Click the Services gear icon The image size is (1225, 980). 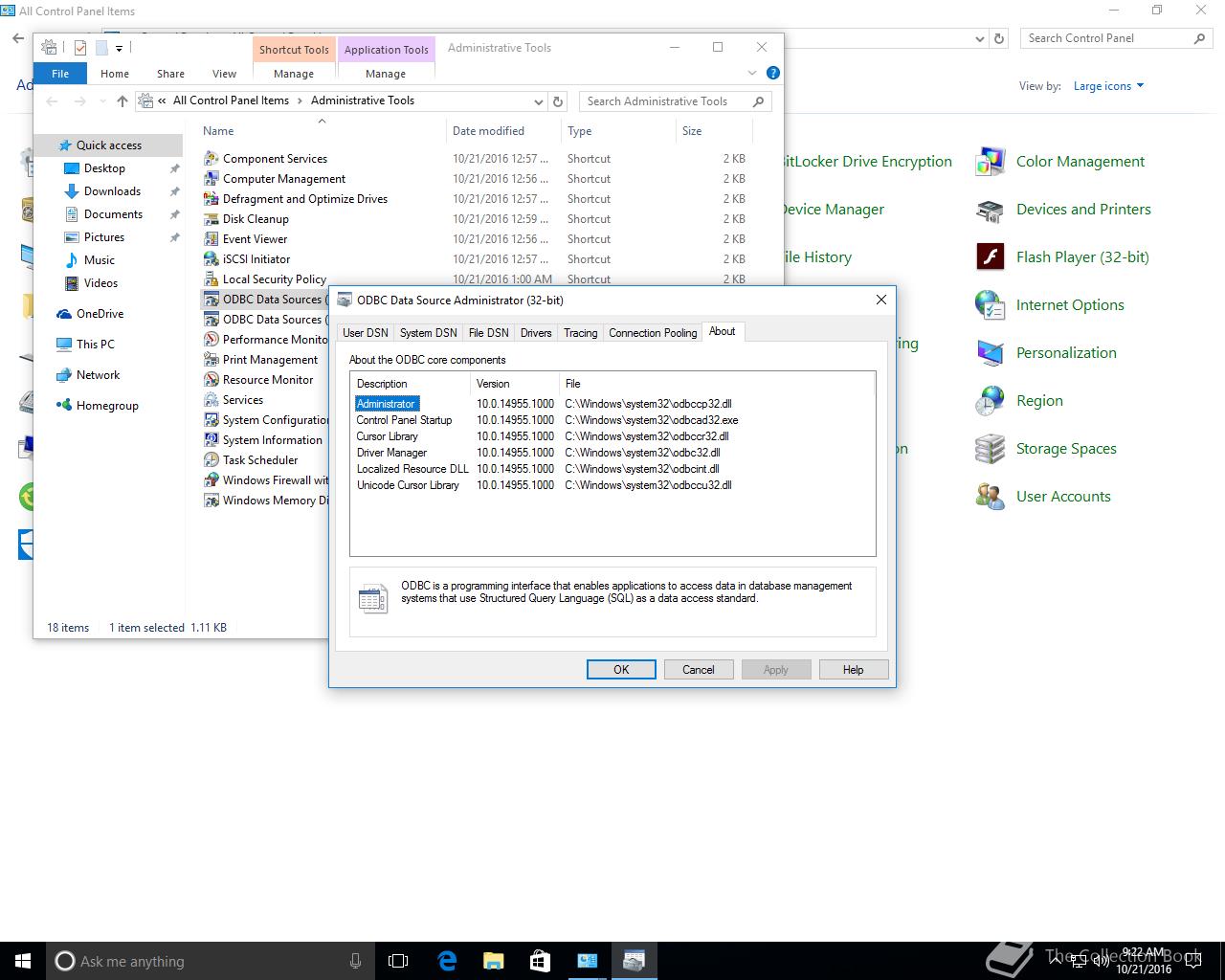click(x=212, y=400)
